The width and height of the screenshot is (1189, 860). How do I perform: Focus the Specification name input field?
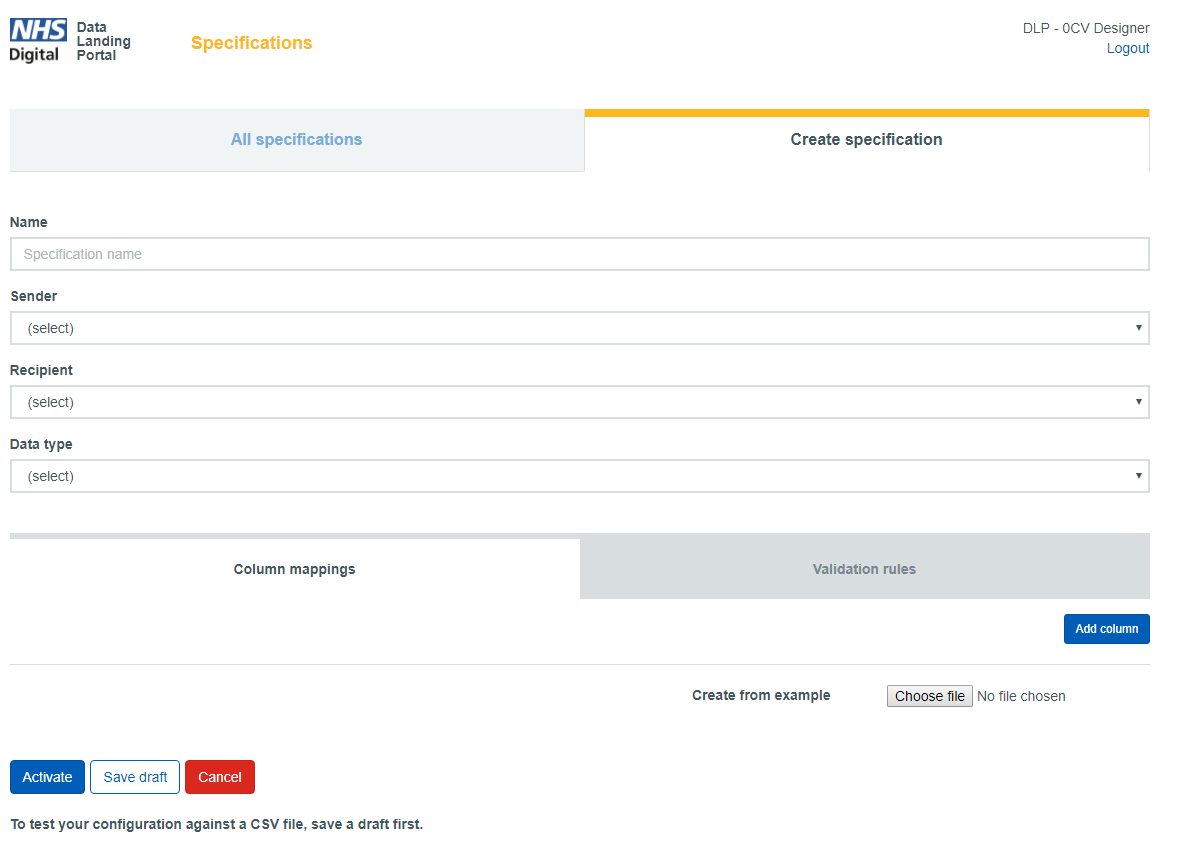pyautogui.click(x=579, y=254)
